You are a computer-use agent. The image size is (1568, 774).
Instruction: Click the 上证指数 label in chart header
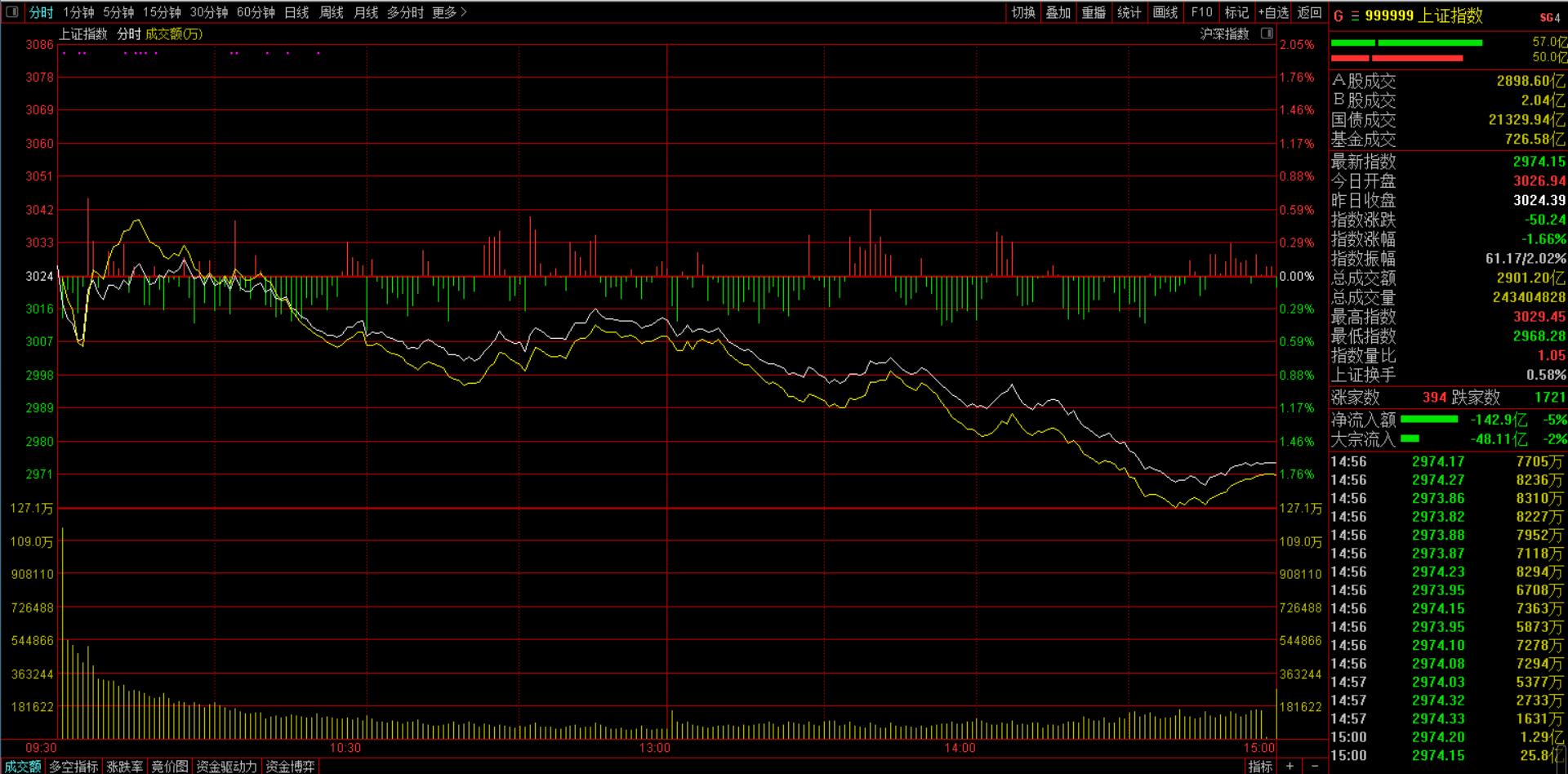[x=82, y=33]
